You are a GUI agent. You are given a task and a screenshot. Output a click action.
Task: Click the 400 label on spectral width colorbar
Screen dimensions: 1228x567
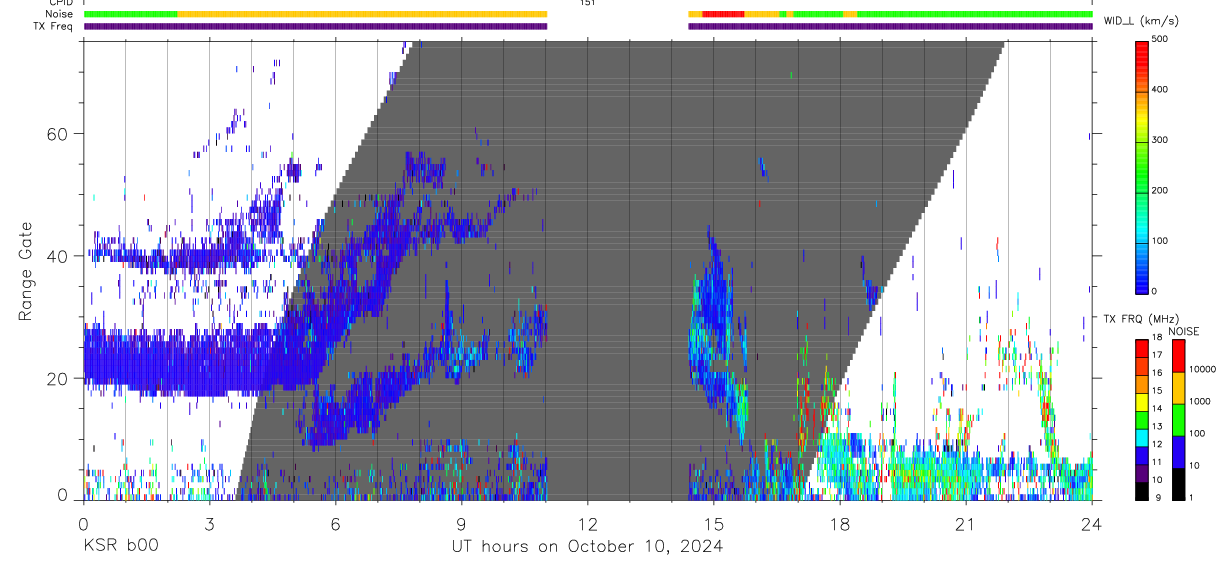point(1160,89)
